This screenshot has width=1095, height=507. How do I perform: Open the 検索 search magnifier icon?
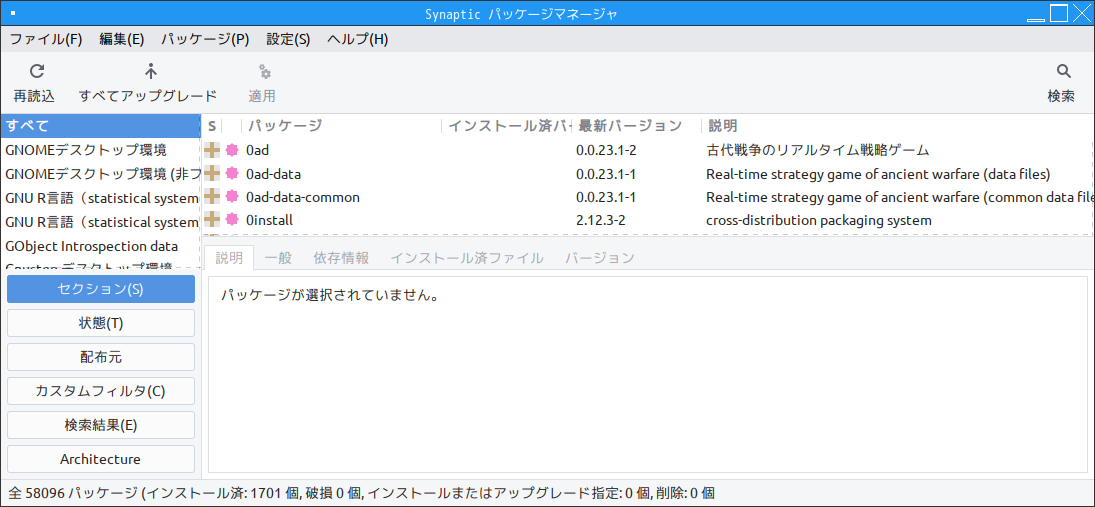tap(1064, 71)
